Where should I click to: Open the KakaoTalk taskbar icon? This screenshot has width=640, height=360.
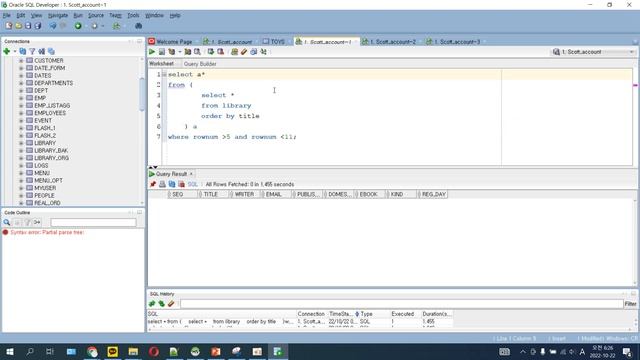[x=113, y=351]
